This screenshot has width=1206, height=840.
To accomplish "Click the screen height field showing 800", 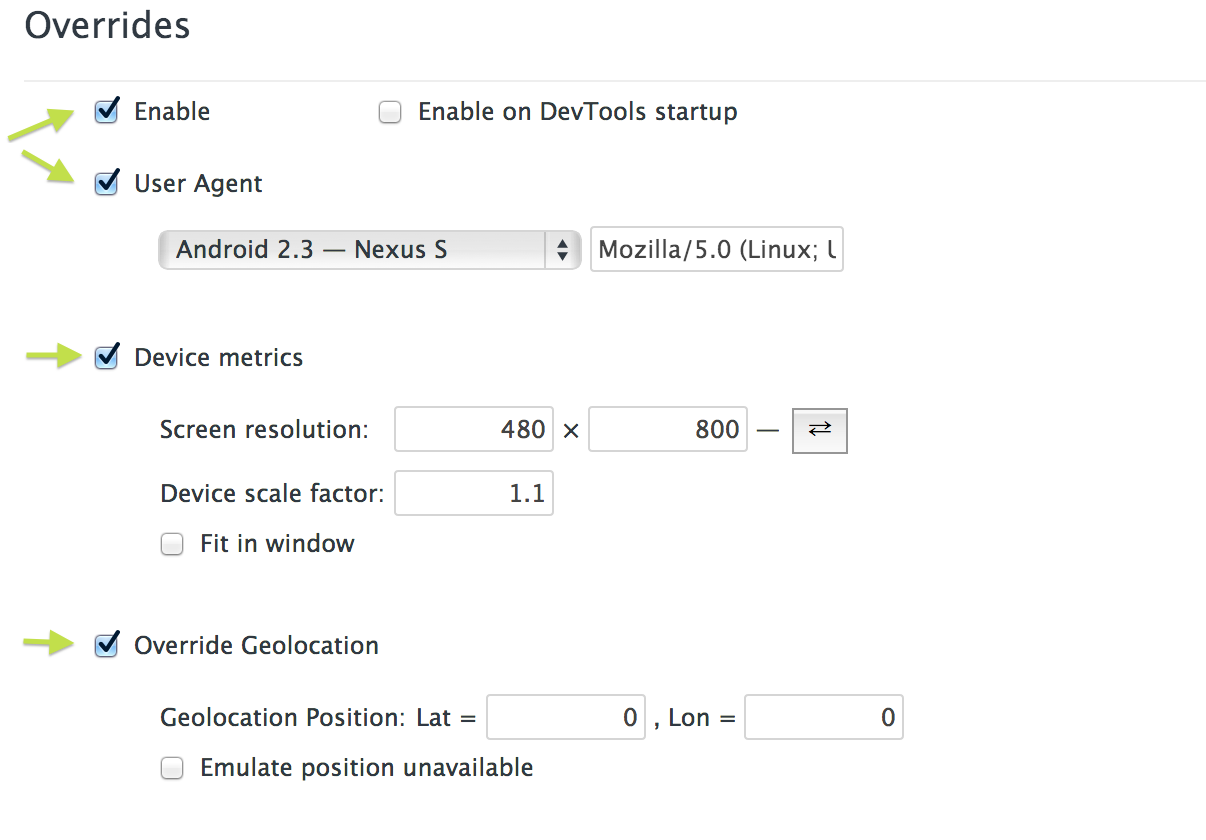I will 667,430.
